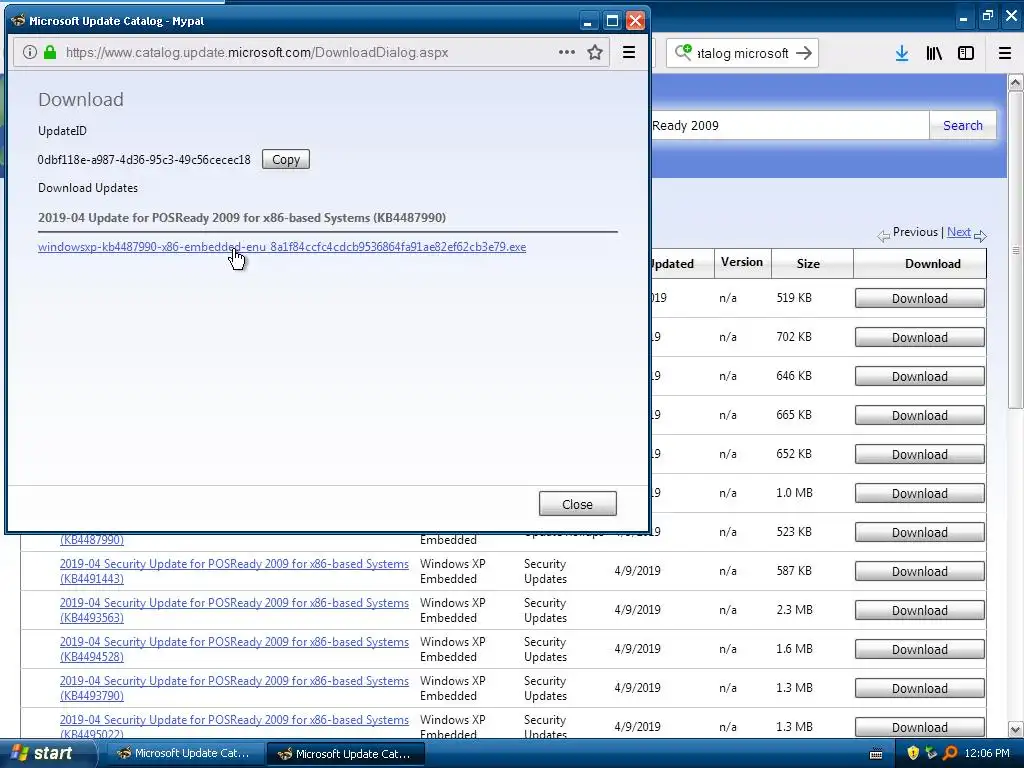Click the site information icon in popup address bar
The image size is (1024, 768).
click(29, 52)
